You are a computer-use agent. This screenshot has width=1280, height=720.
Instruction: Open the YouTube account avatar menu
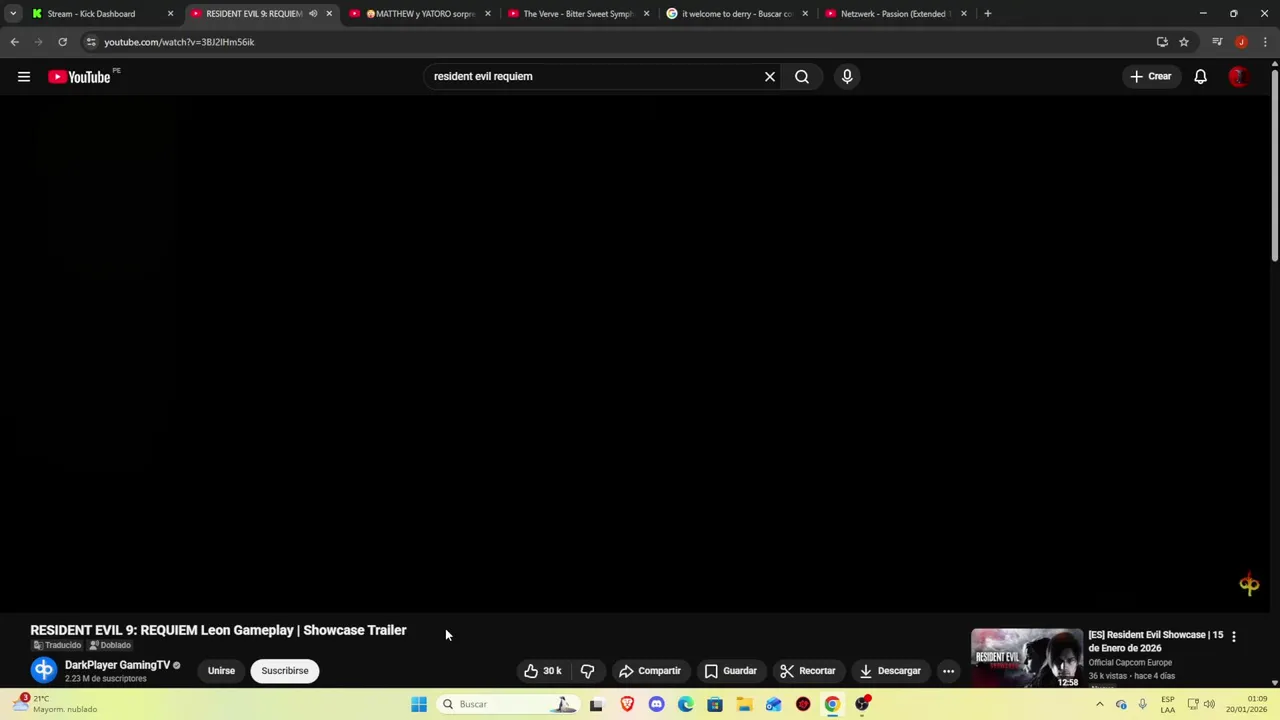(x=1238, y=77)
